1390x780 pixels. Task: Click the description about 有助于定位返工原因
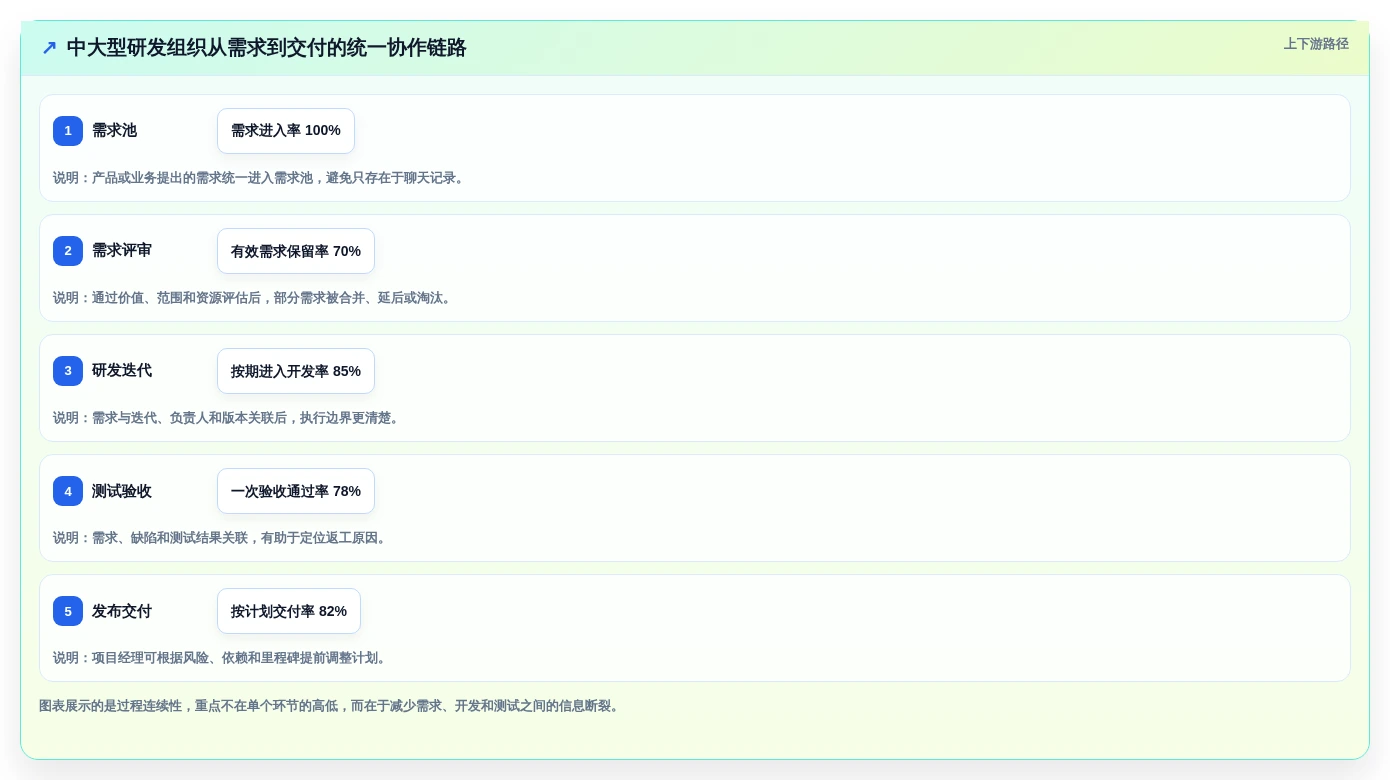pos(221,538)
